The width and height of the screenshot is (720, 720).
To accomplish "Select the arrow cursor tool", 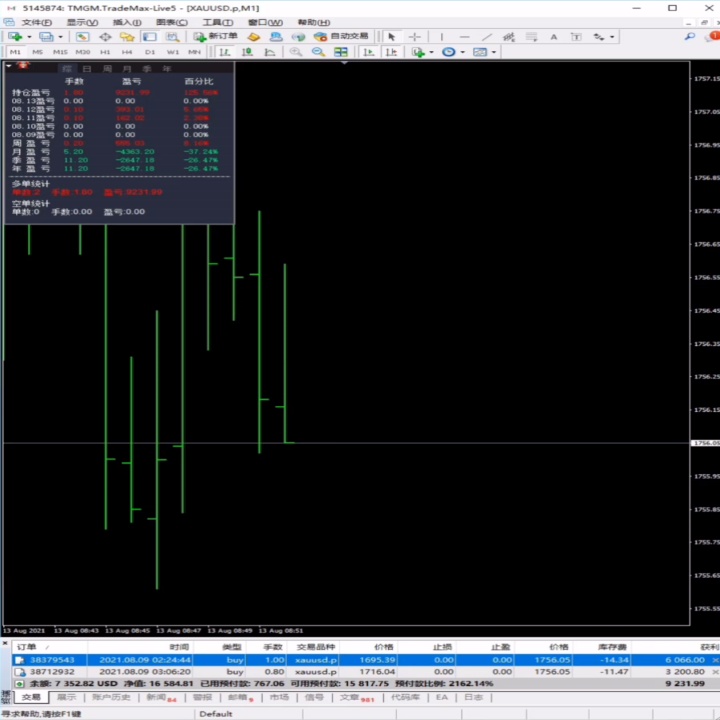I will click(392, 37).
